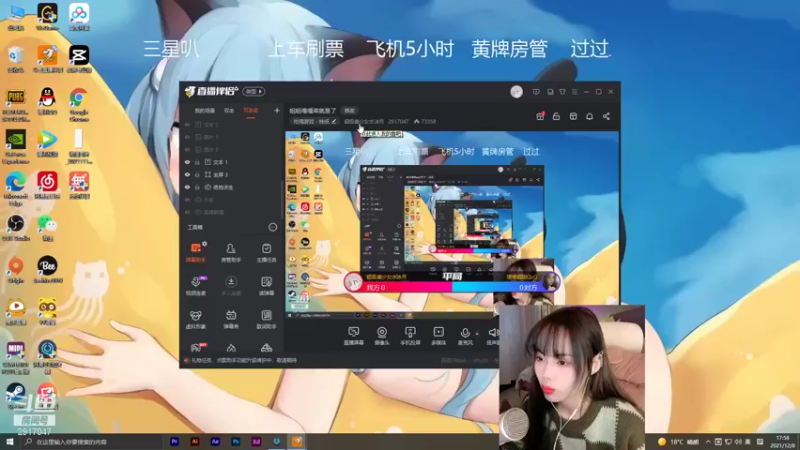Viewport: 800px width, 450px height.
Task: Click the Windows taskbar search box
Action: [92, 442]
